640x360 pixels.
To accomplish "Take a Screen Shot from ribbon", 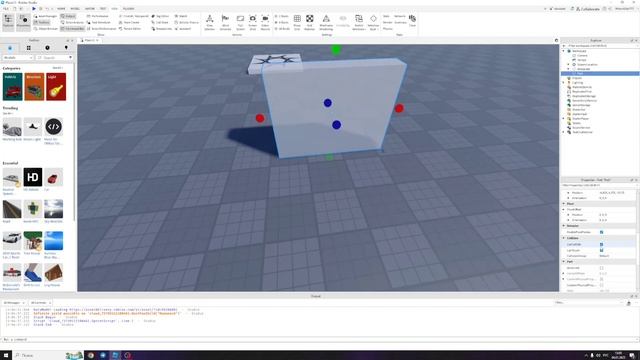I will pos(253,22).
